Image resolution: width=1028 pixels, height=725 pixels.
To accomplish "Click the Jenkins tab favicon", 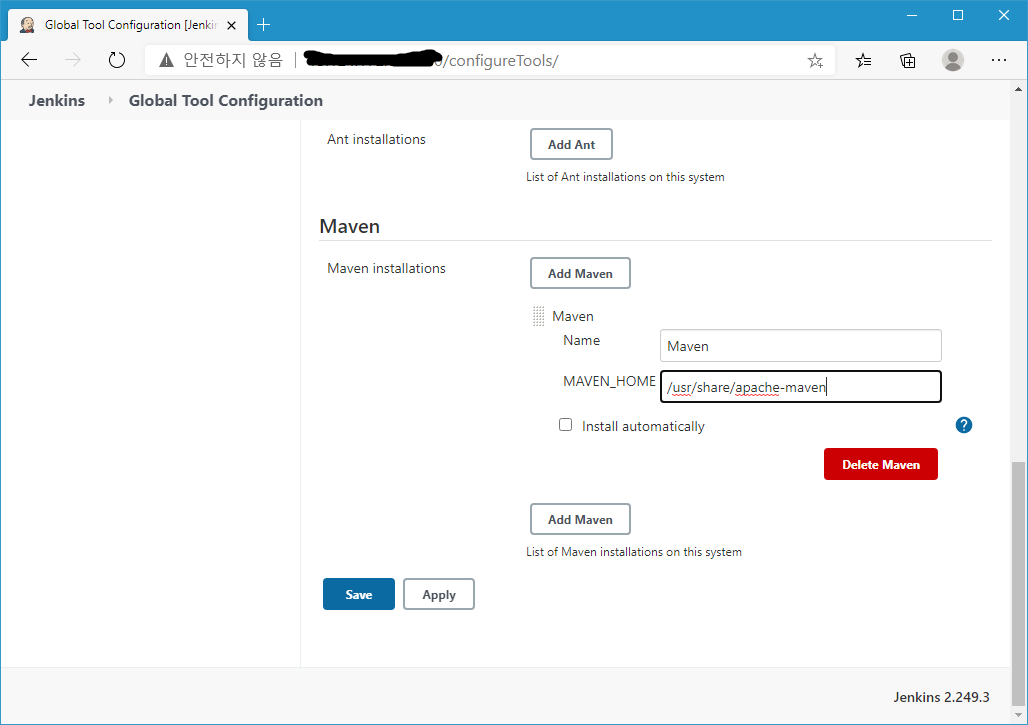I will 27,25.
